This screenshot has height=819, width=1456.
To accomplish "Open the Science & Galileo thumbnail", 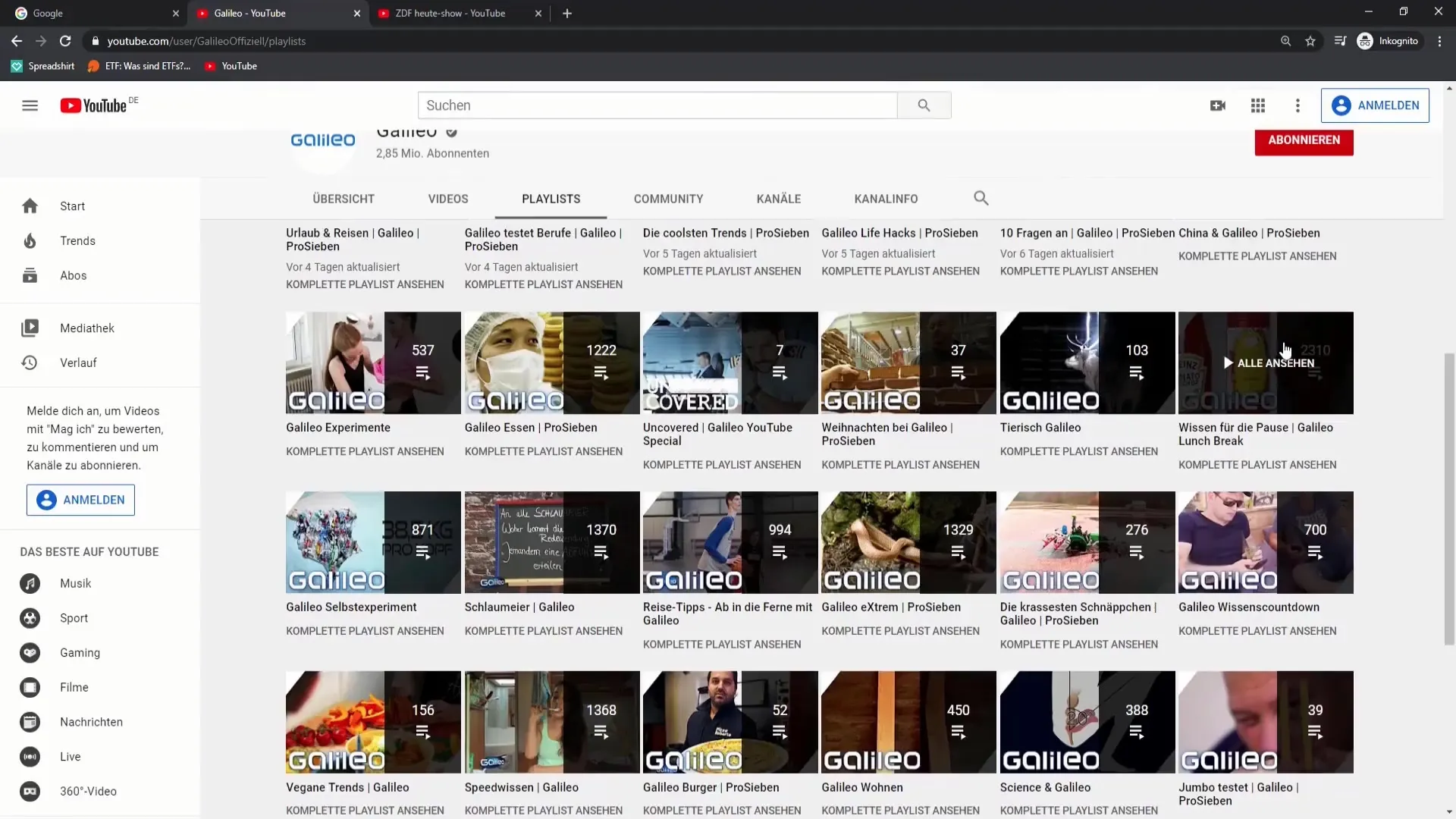I will [1087, 722].
